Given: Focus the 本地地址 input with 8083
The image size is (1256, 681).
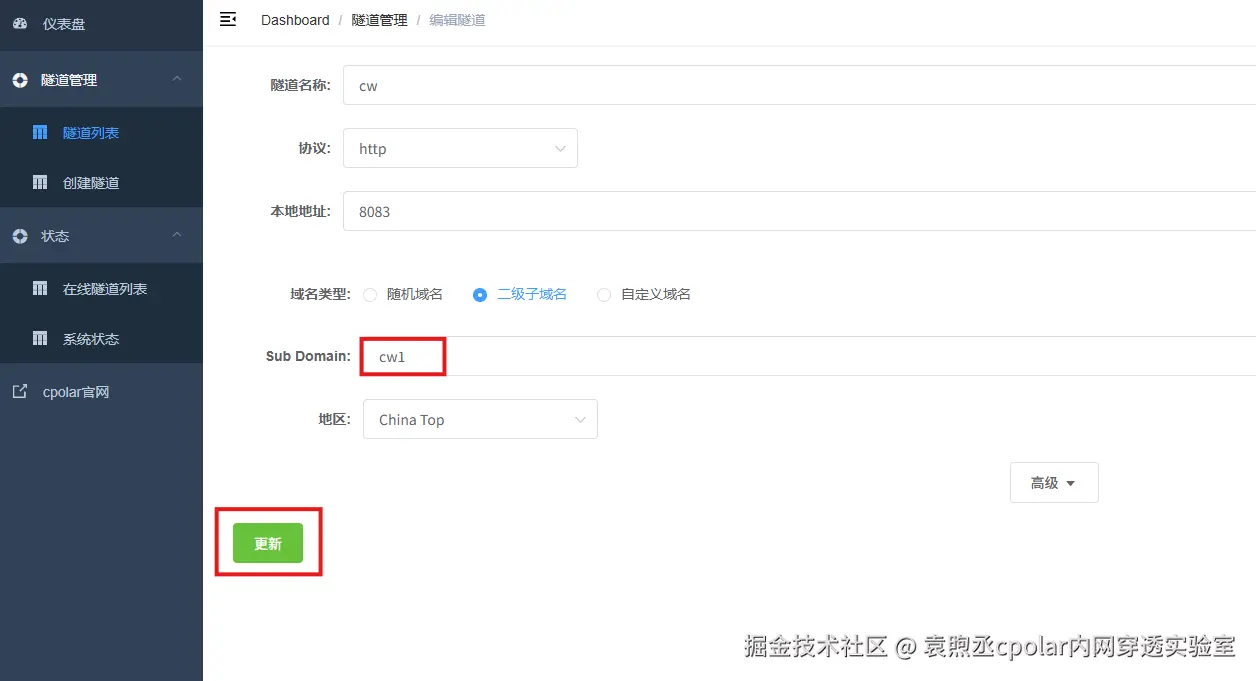Looking at the screenshot, I should [799, 211].
